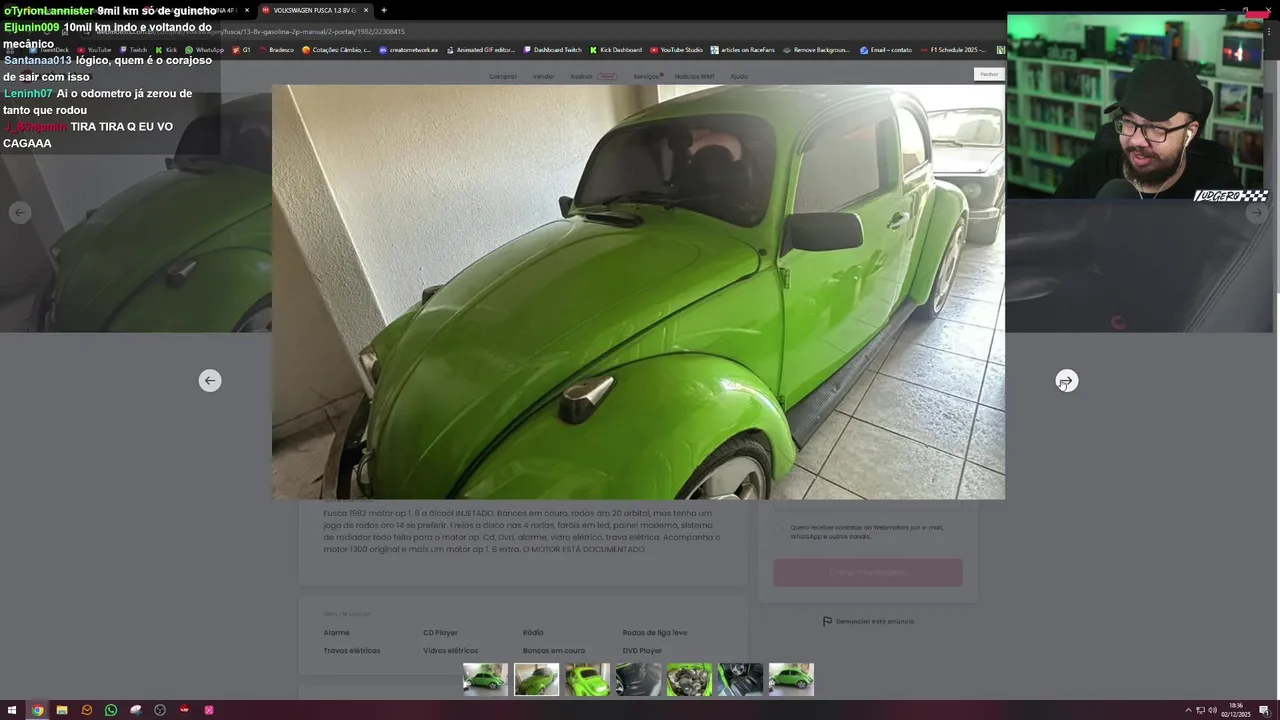Open the pink app icon on the taskbar

[209, 710]
